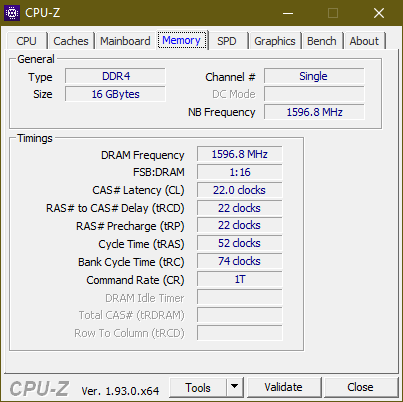Select the Mainboard tab
Screen dimensions: 403x402
click(x=125, y=41)
